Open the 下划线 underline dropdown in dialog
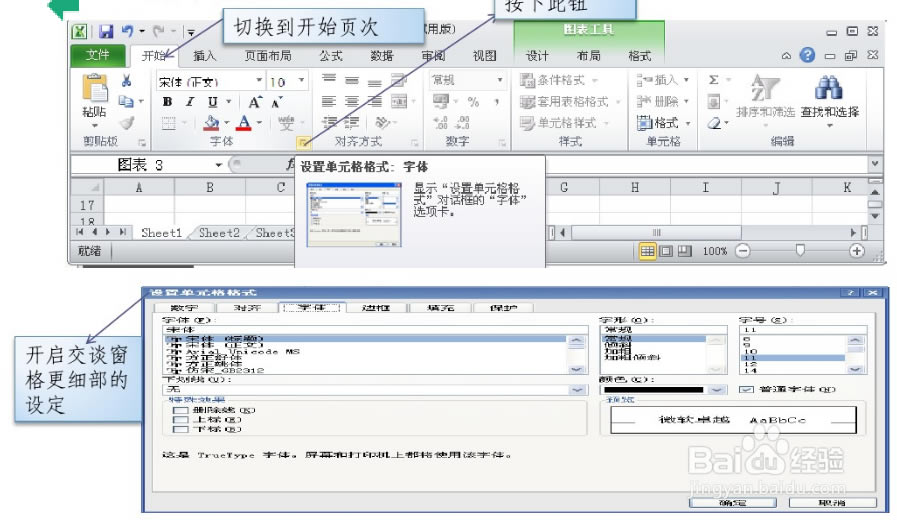The width and height of the screenshot is (897, 520). (577, 390)
